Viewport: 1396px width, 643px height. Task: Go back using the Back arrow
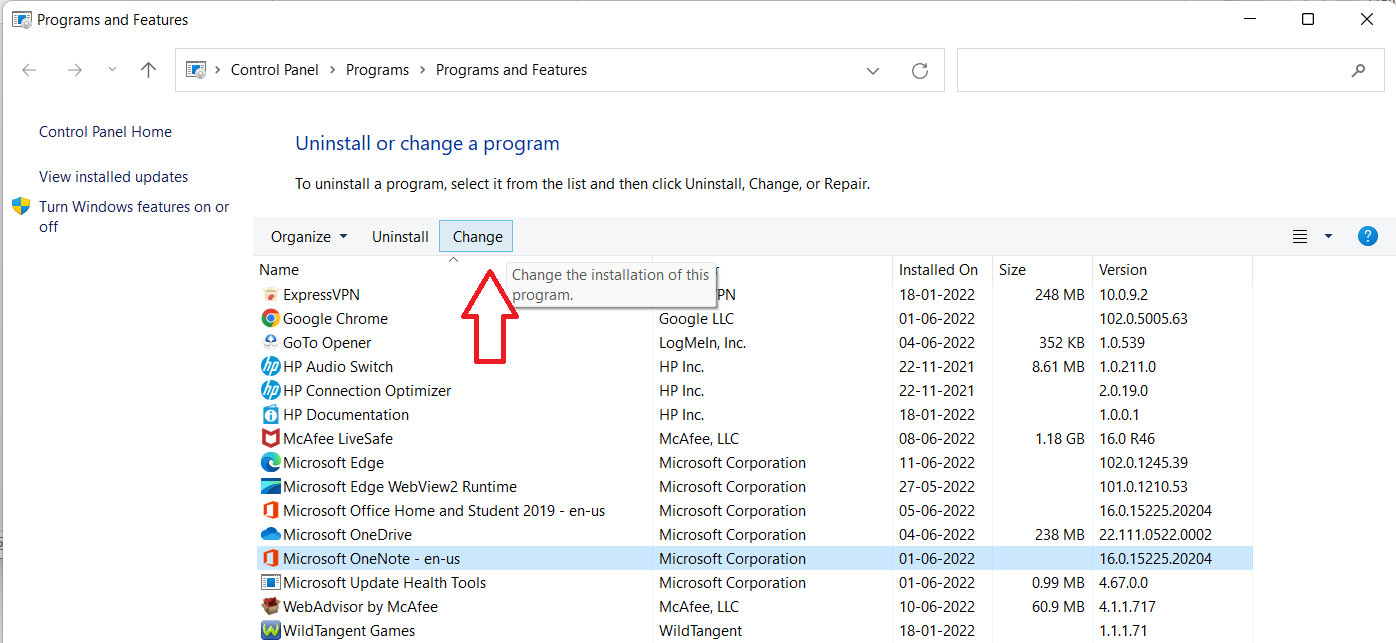[29, 70]
